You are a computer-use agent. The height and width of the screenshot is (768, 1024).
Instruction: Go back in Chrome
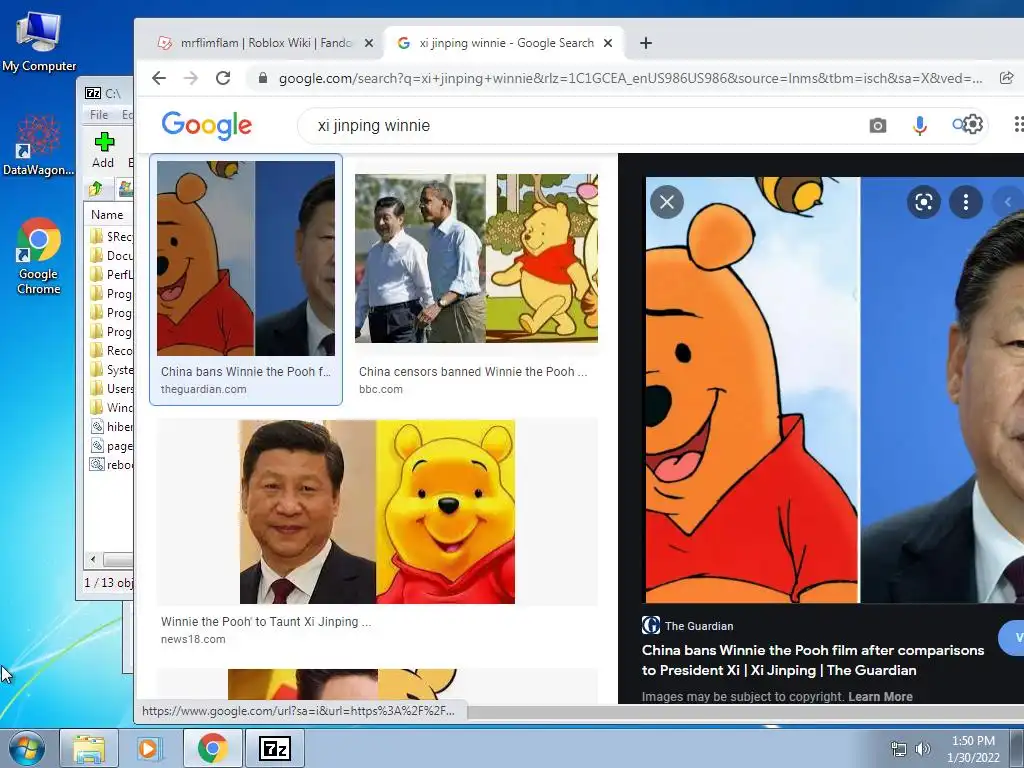tap(159, 78)
